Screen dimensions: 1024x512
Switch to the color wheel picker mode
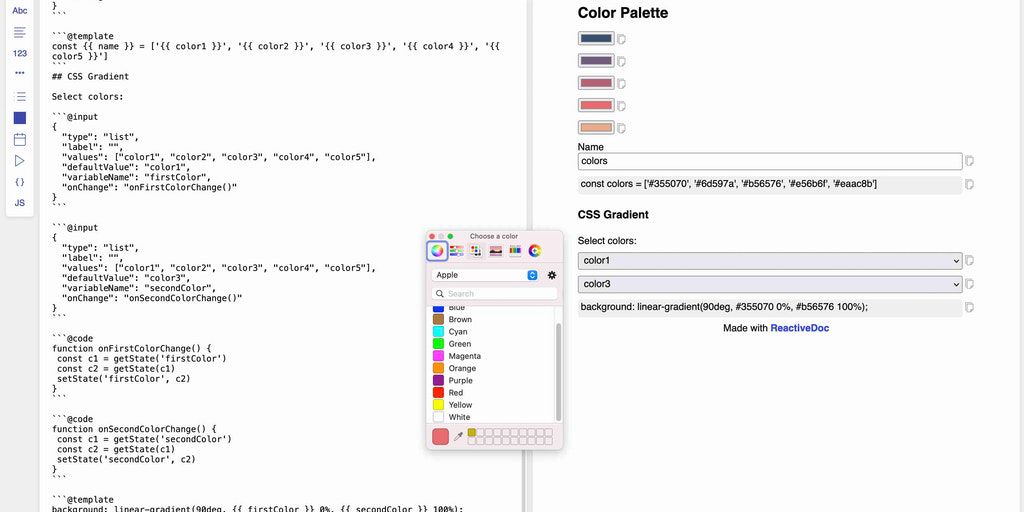(438, 251)
